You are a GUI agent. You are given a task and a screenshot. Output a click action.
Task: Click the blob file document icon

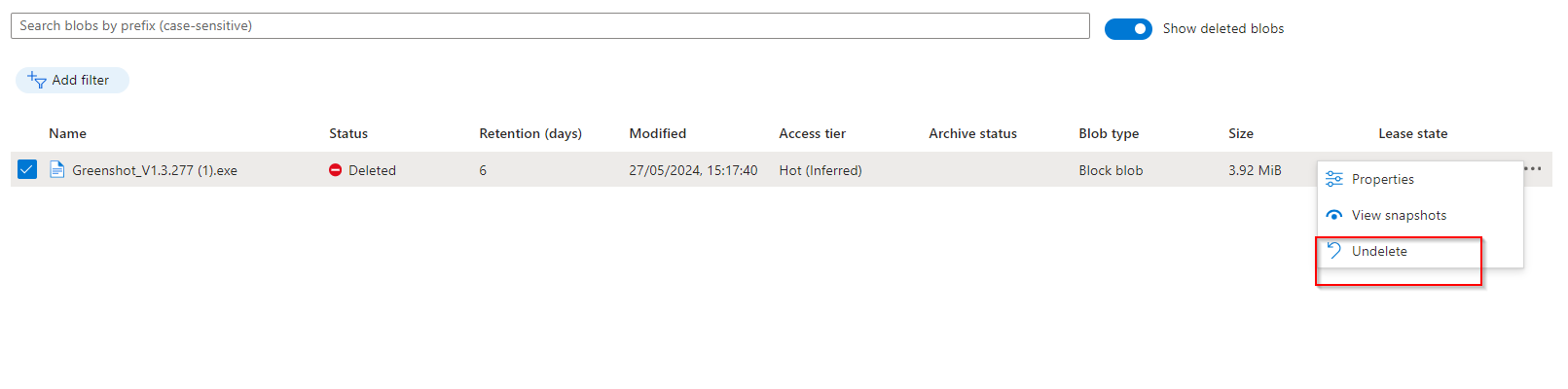pos(57,170)
